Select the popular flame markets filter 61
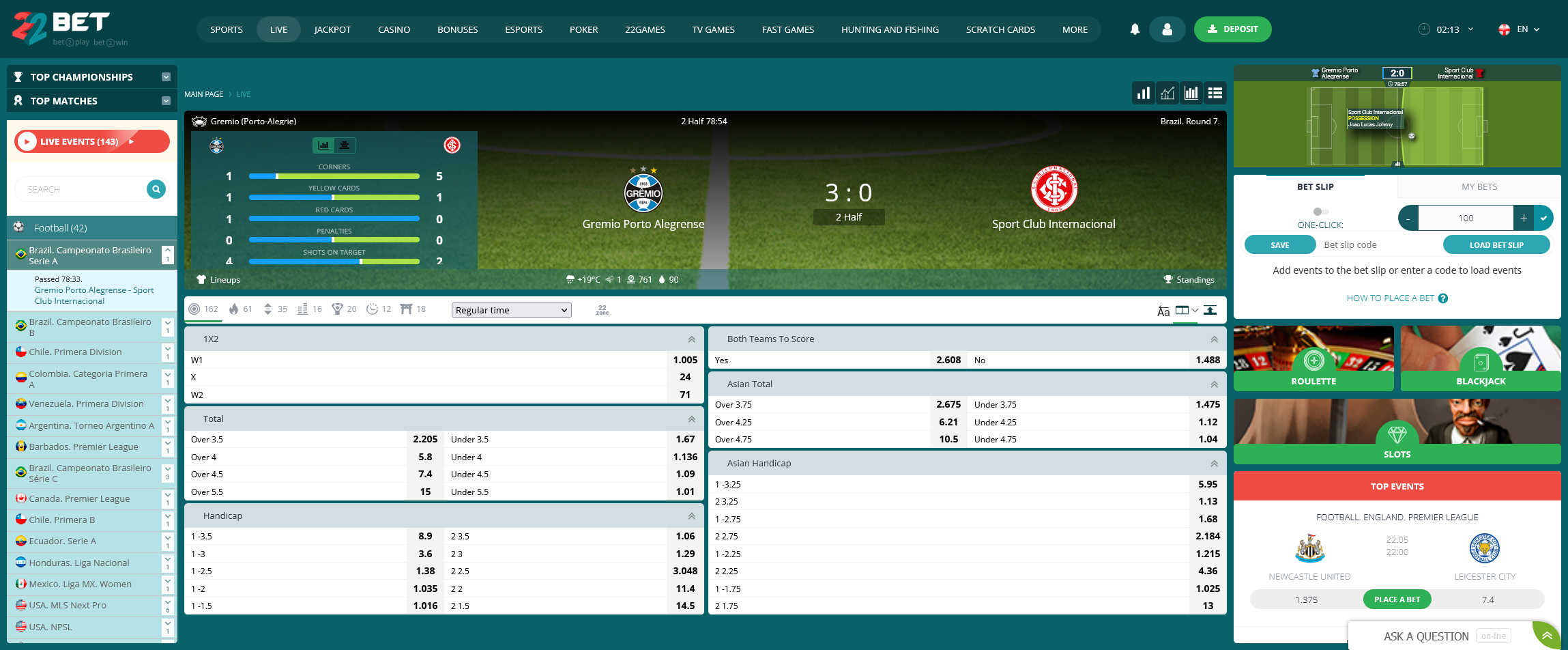 [240, 309]
